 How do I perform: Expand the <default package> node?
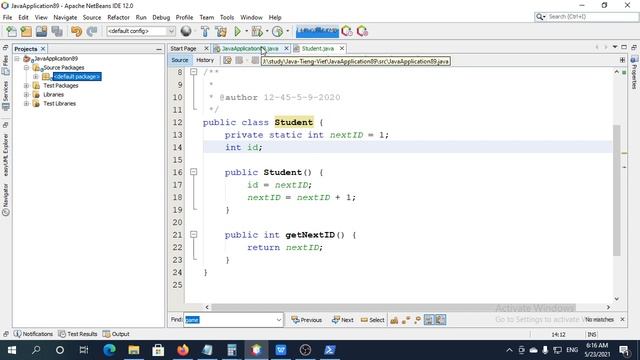coord(36,77)
